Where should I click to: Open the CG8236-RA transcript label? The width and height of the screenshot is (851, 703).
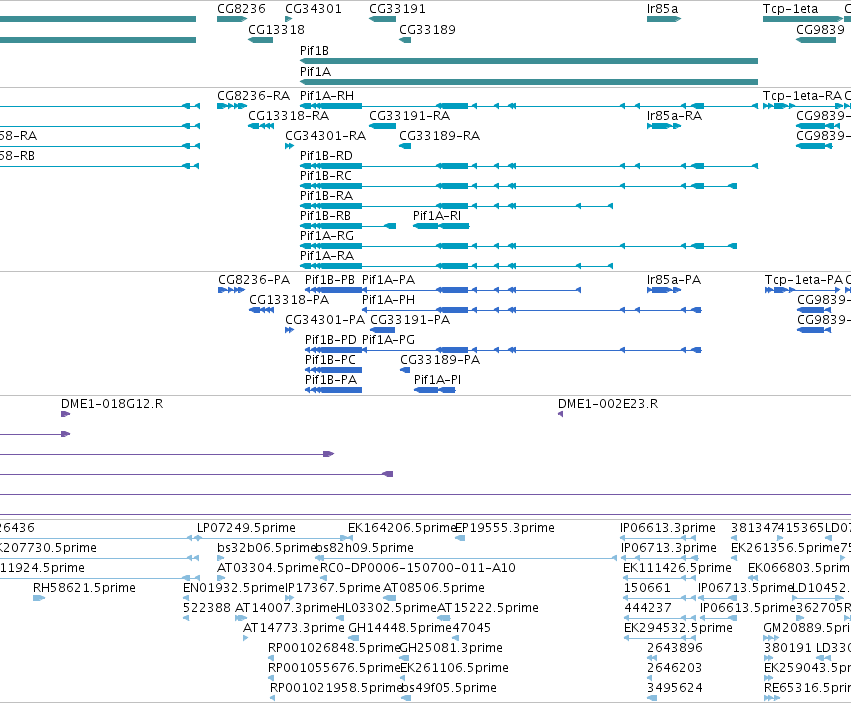point(253,96)
